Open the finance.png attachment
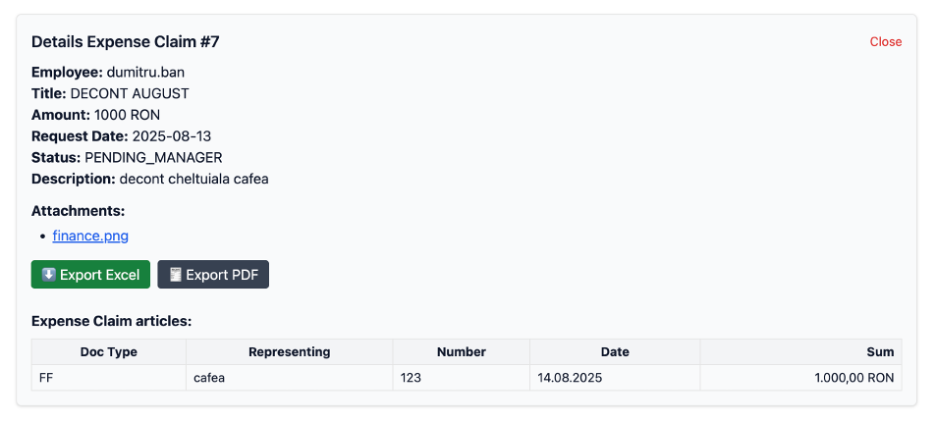 click(91, 236)
